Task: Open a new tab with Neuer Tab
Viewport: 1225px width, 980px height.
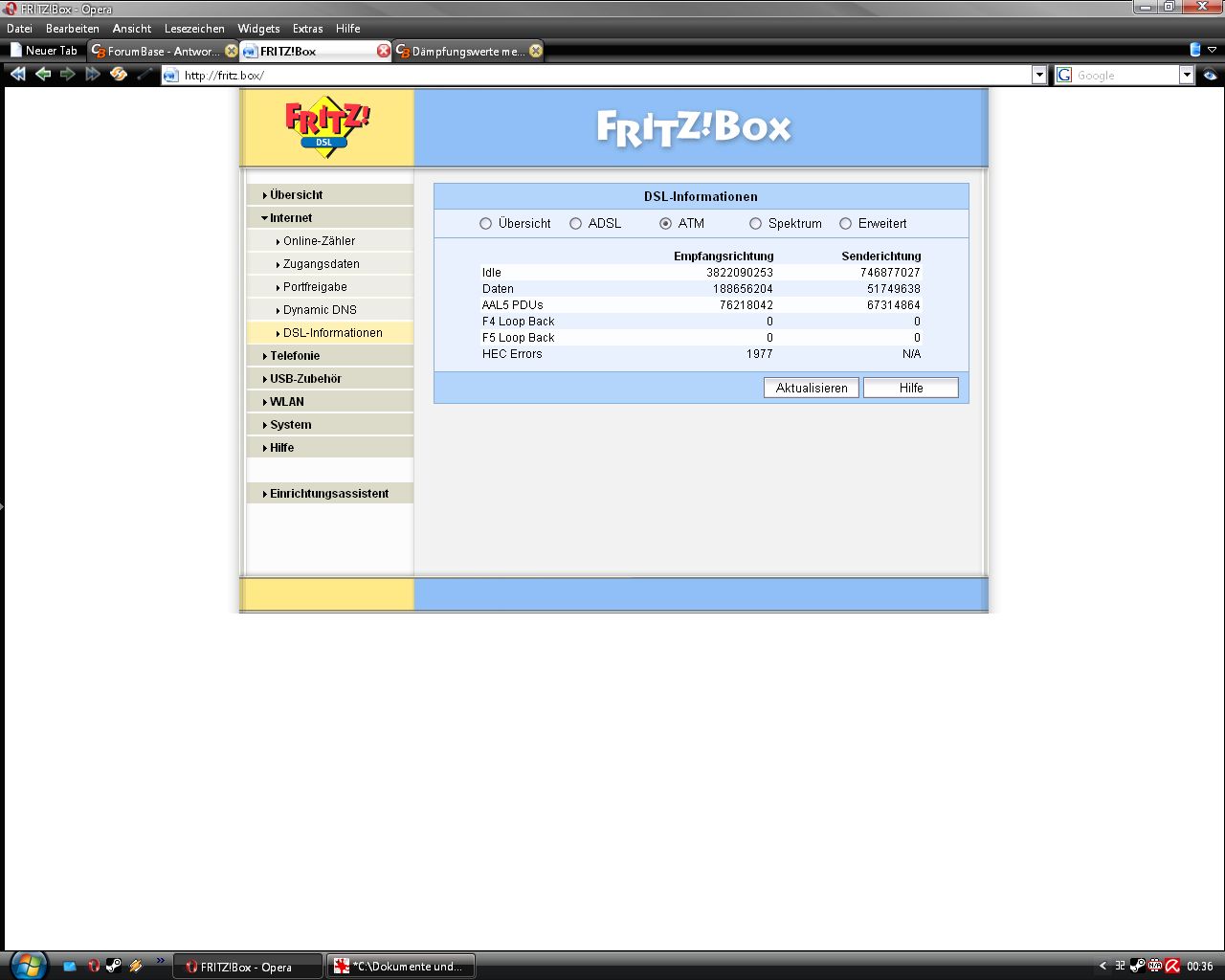Action: click(44, 51)
